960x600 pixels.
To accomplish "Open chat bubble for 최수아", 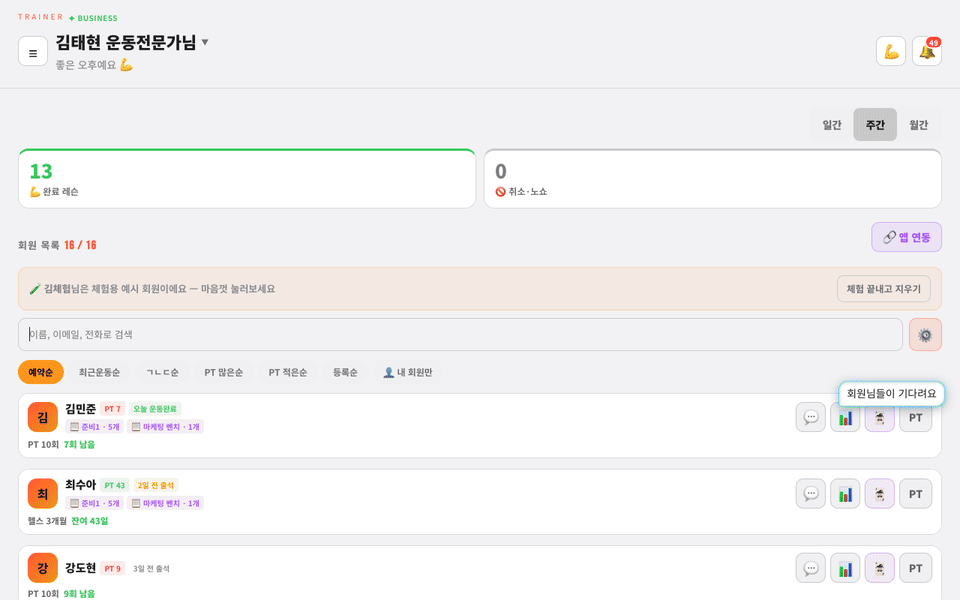I will click(x=811, y=493).
